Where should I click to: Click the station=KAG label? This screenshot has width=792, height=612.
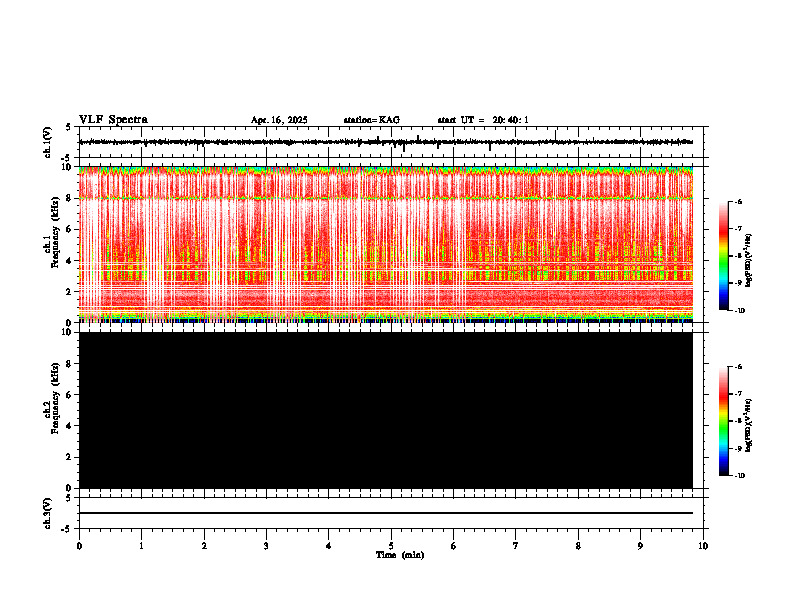(x=371, y=120)
